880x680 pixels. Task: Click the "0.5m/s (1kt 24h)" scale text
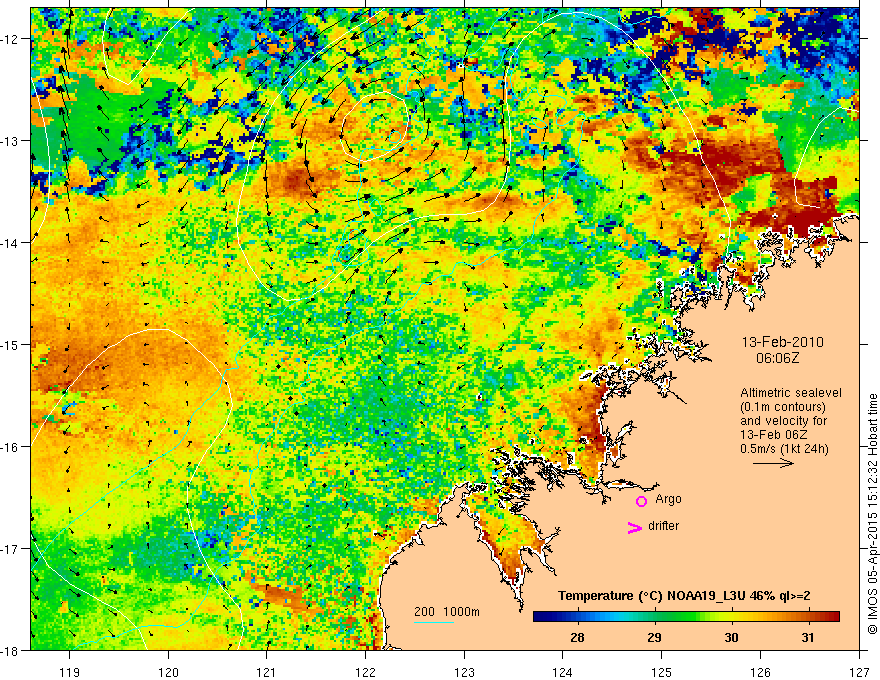tap(784, 449)
